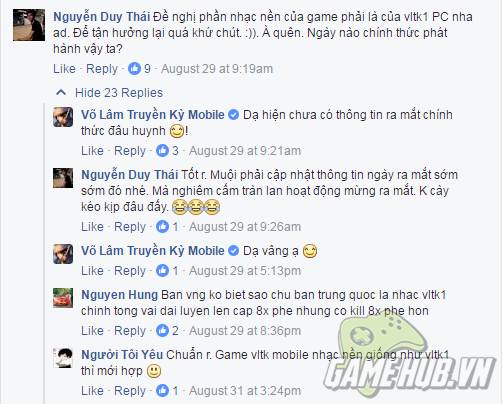This screenshot has height=404, width=502.
Task: Click the like-count icon showing 9 reactions
Action: coord(135,69)
